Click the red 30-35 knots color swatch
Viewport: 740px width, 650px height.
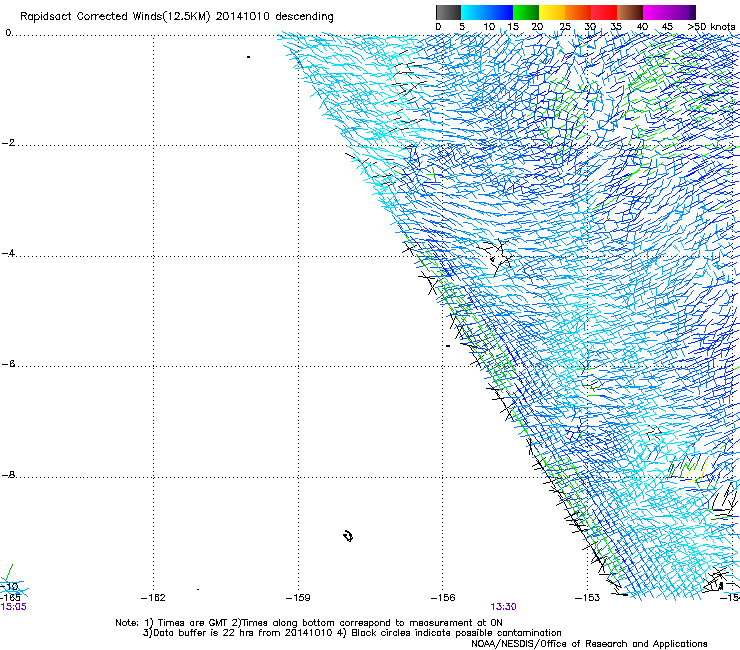click(604, 12)
